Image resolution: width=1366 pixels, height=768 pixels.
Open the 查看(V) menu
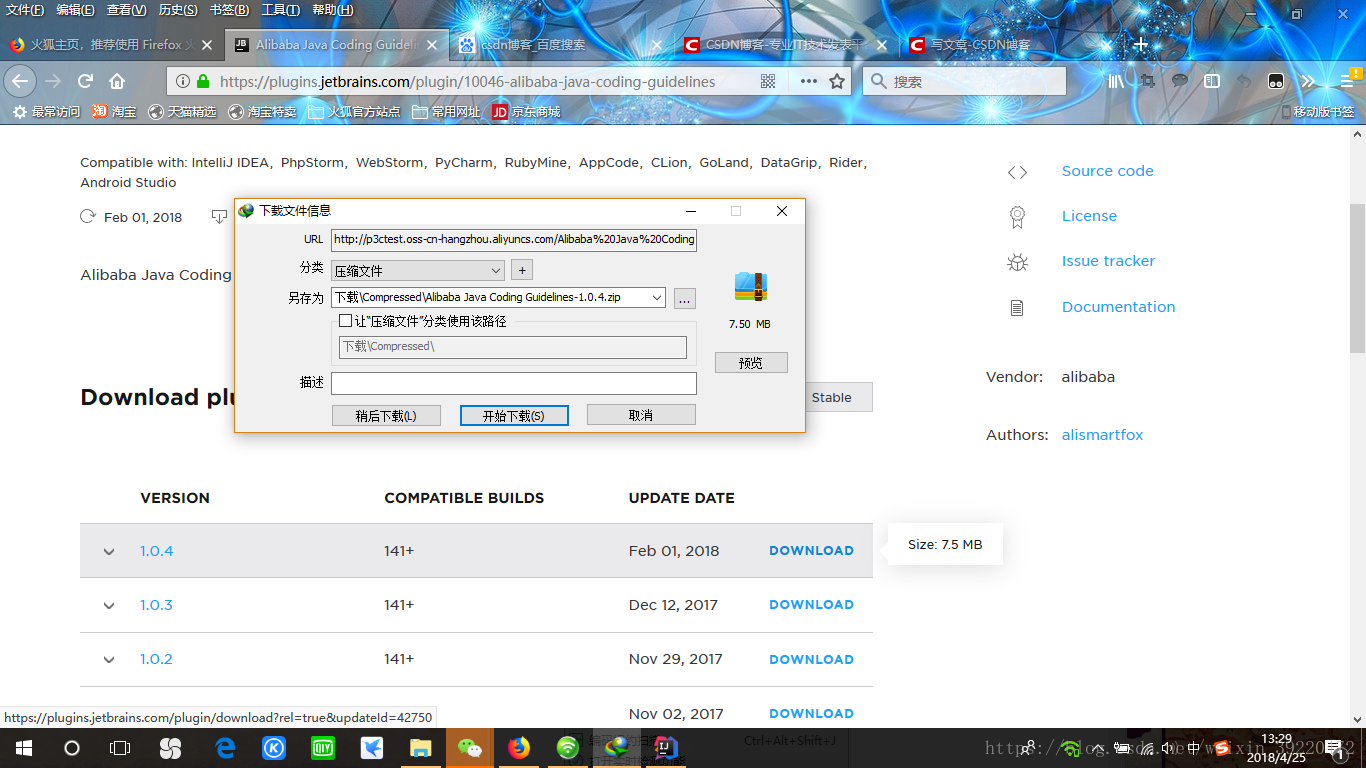[x=126, y=10]
